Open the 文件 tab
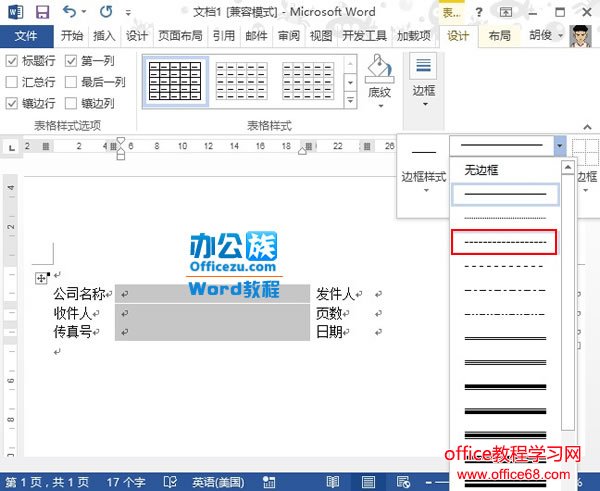 (x=26, y=36)
